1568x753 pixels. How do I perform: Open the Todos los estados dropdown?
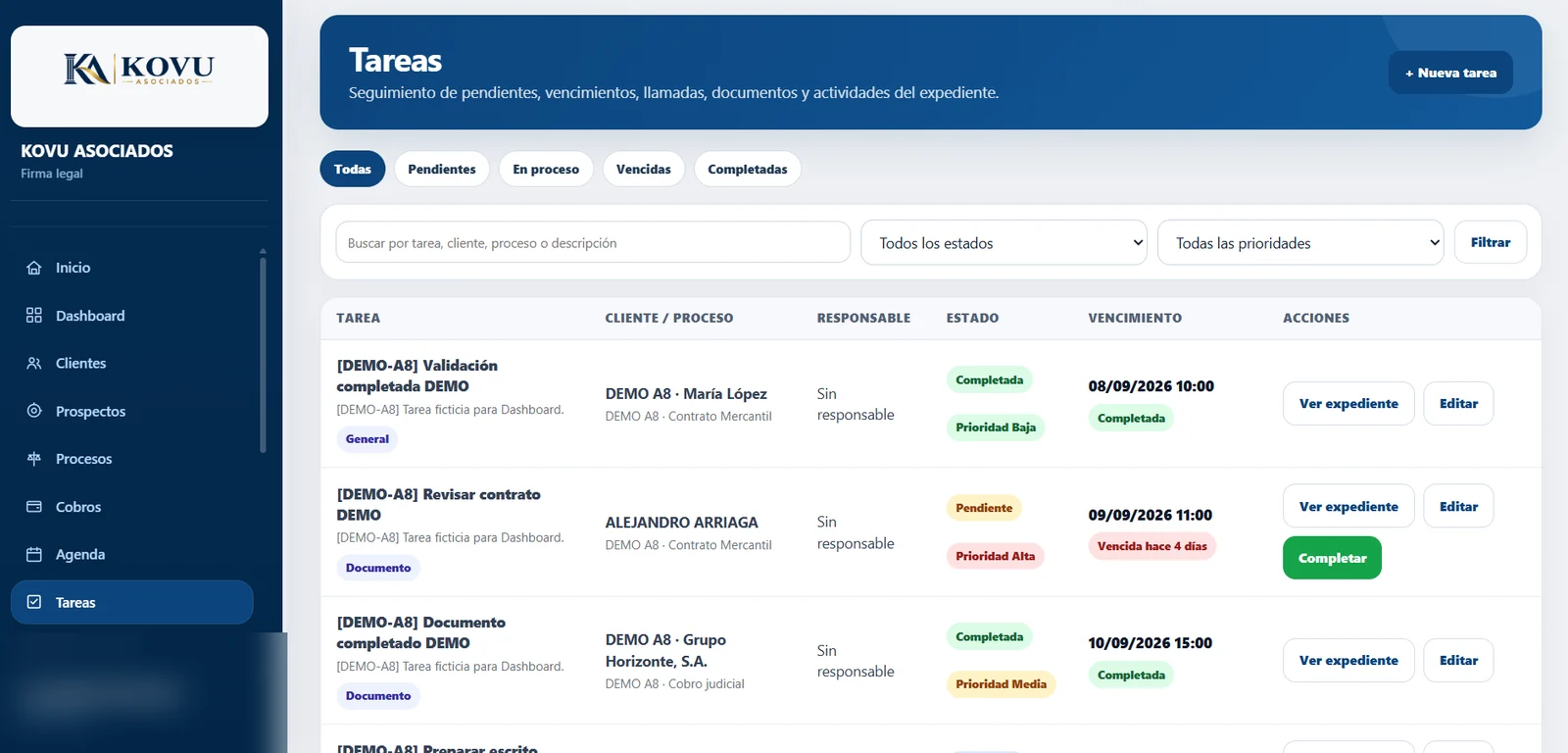[1004, 242]
